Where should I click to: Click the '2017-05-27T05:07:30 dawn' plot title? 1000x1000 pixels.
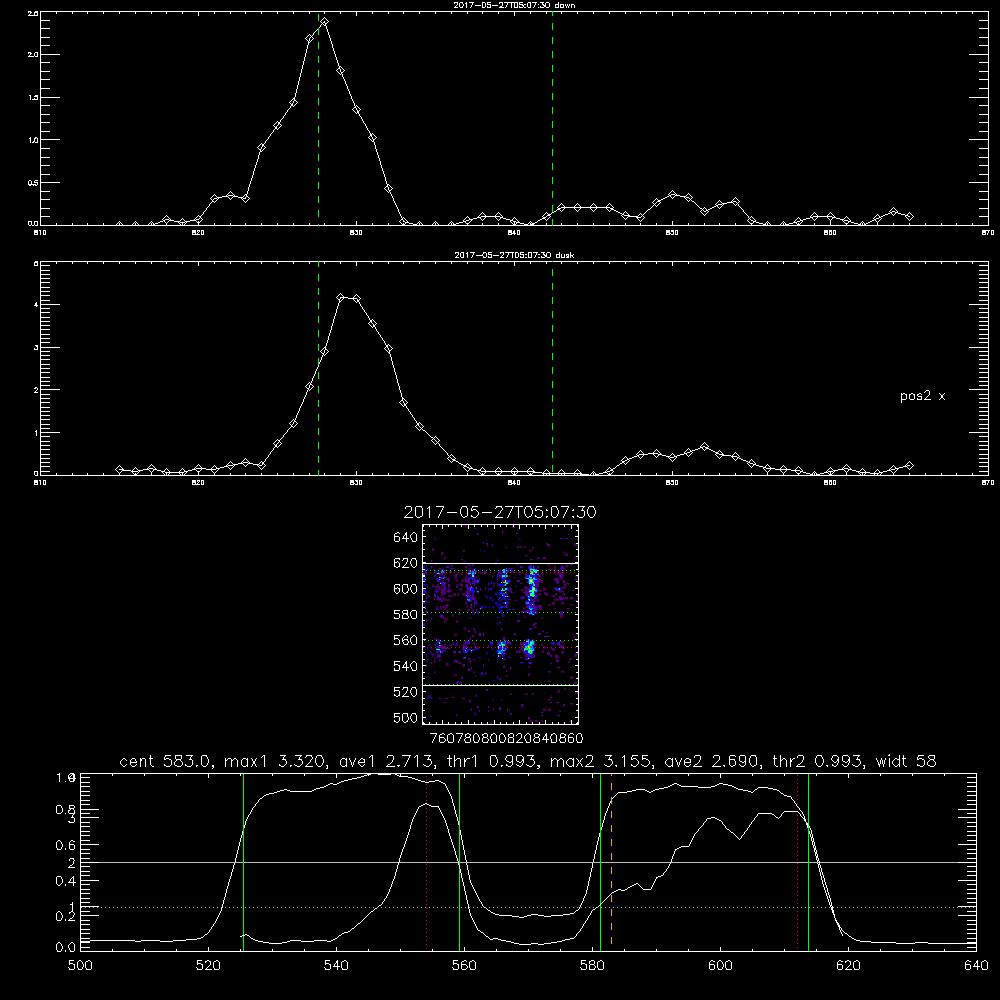[x=514, y=5]
